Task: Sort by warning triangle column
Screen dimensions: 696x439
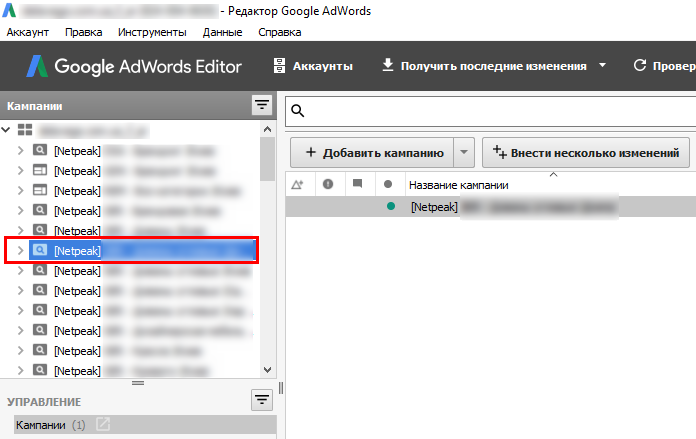Action: click(297, 184)
